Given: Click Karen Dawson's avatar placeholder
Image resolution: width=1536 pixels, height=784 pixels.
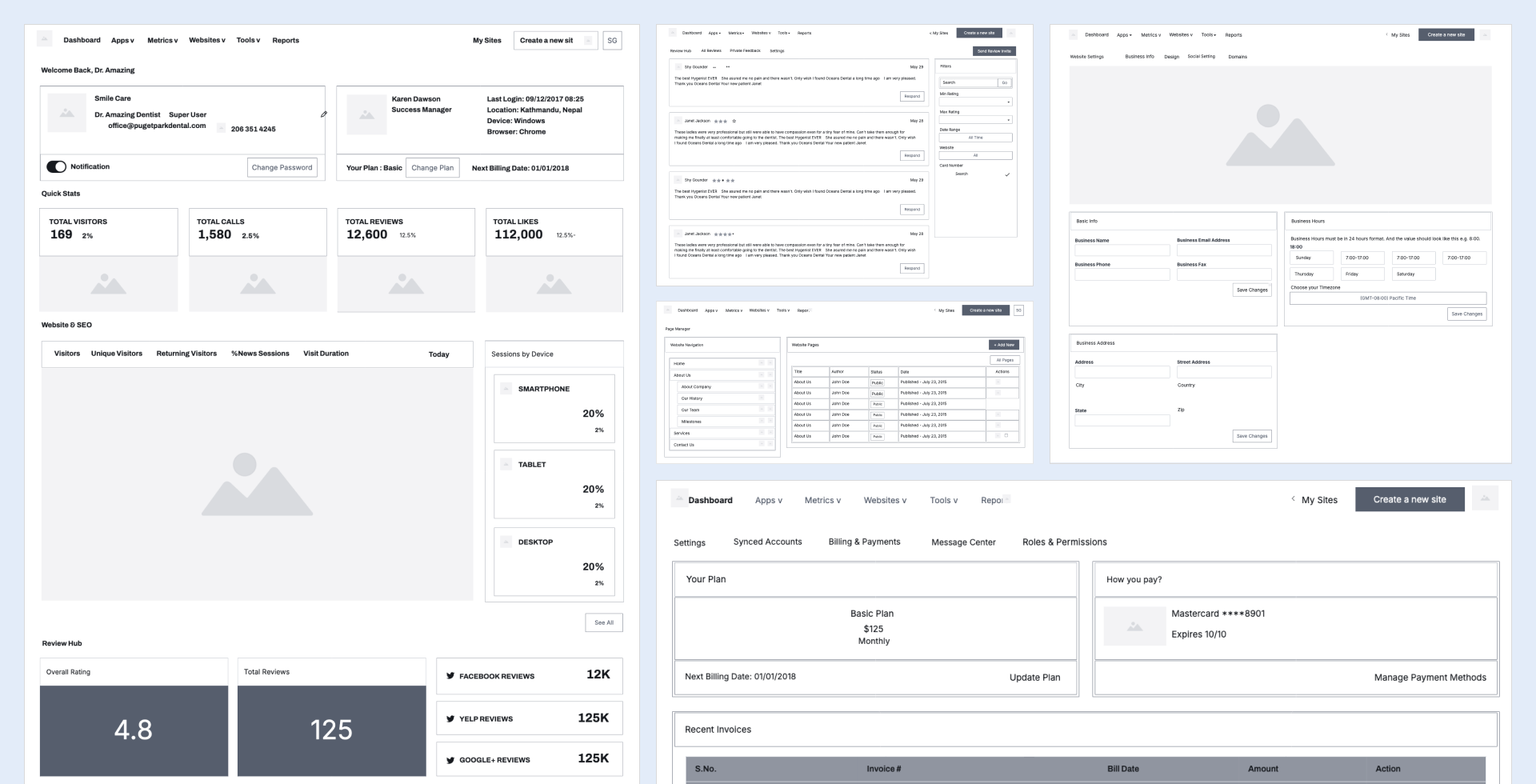Looking at the screenshot, I should tap(366, 115).
